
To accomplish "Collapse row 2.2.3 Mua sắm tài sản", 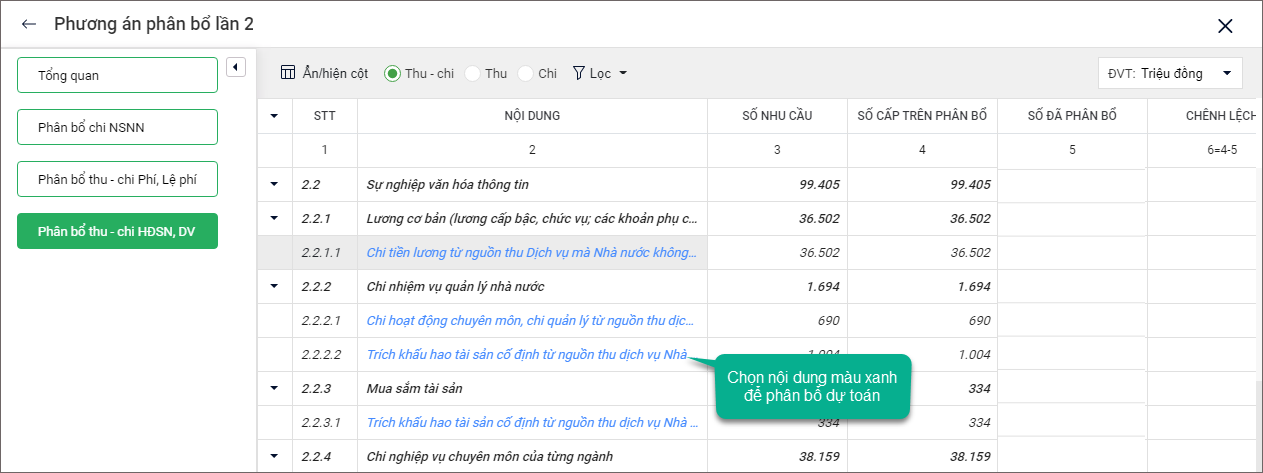I will pyautogui.click(x=274, y=388).
